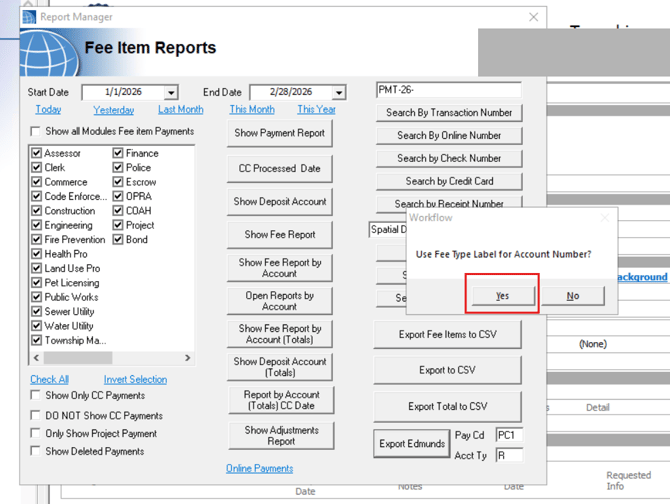Click the This Month link
Screen dimensions: 670x504
251,110
